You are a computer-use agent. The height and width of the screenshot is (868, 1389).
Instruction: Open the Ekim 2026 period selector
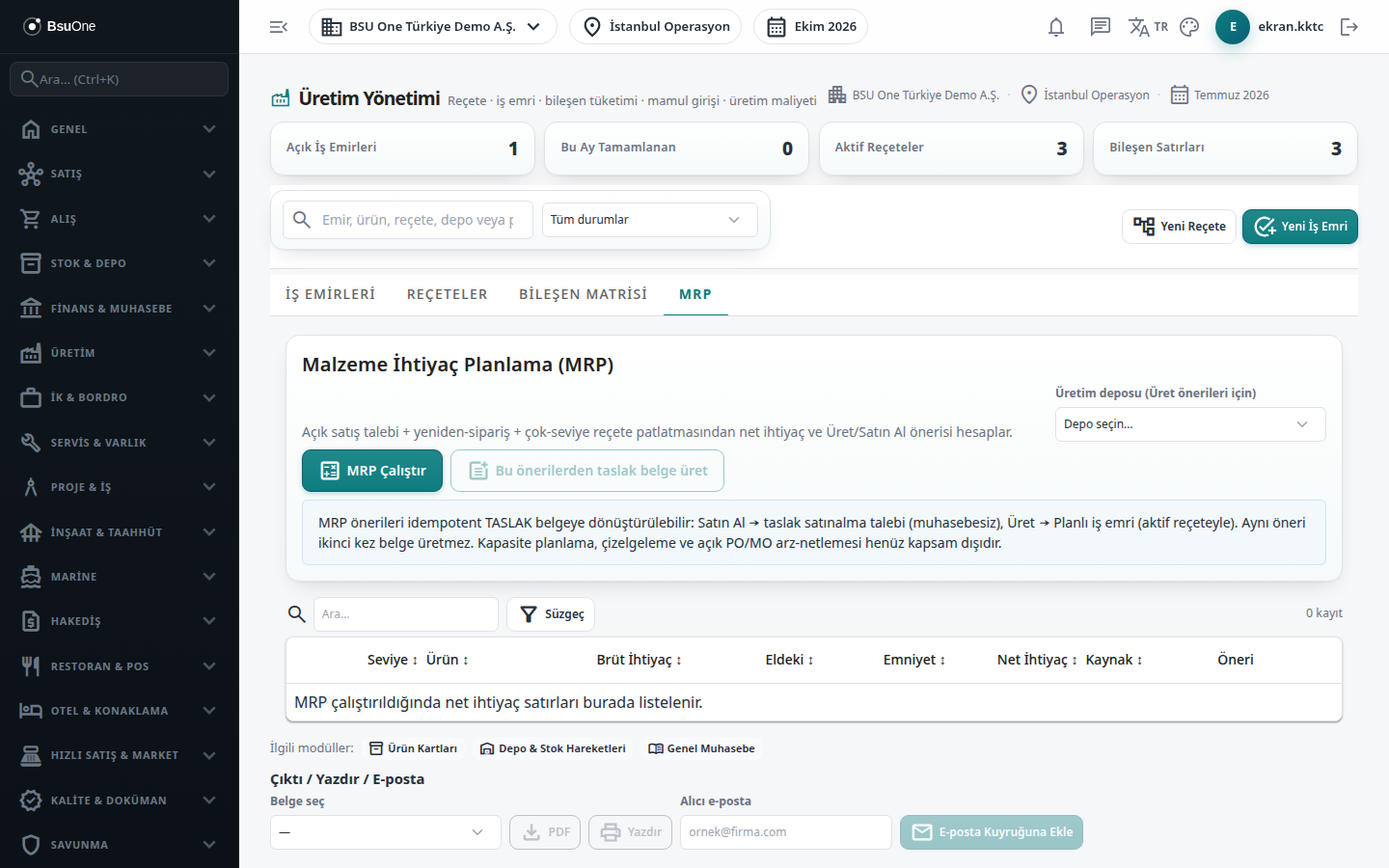click(x=811, y=27)
